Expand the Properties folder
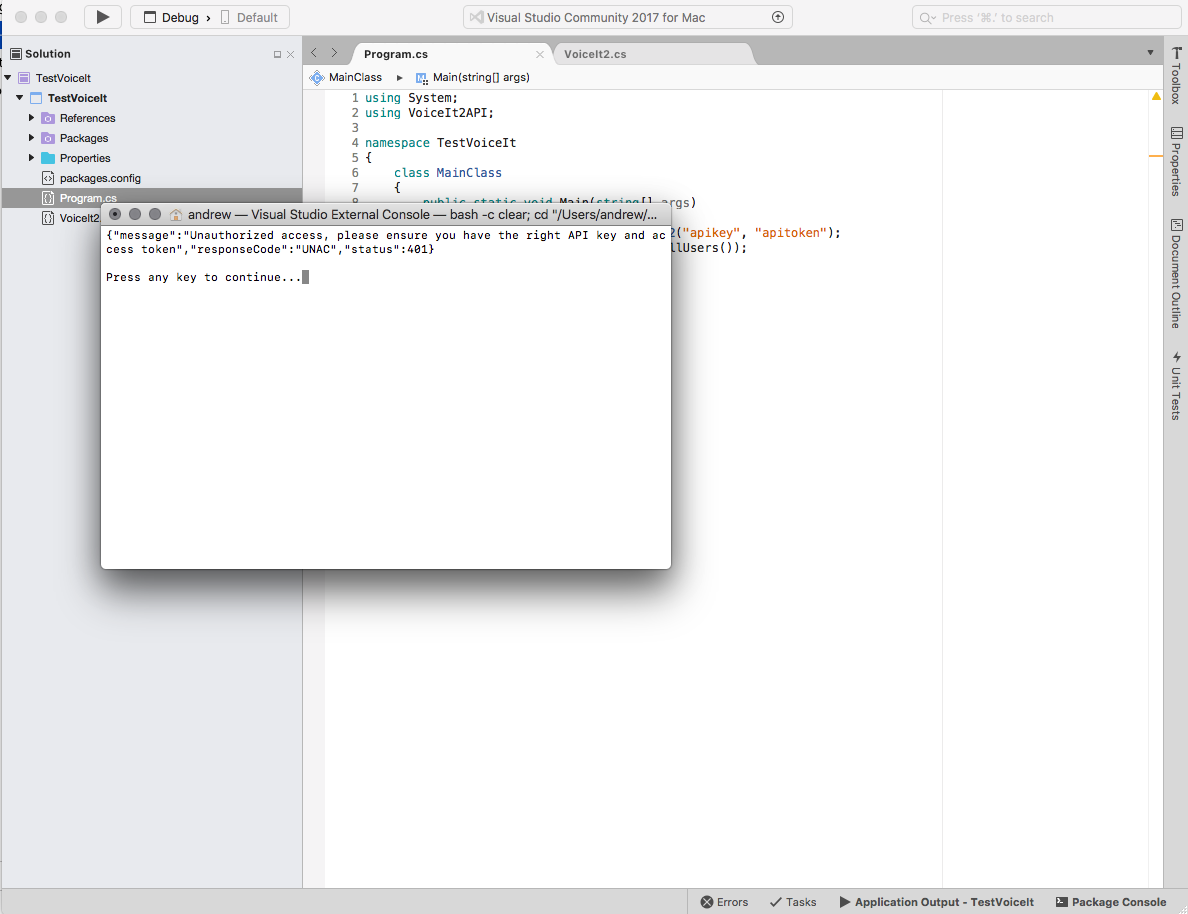Image resolution: width=1188 pixels, height=914 pixels. (31, 158)
